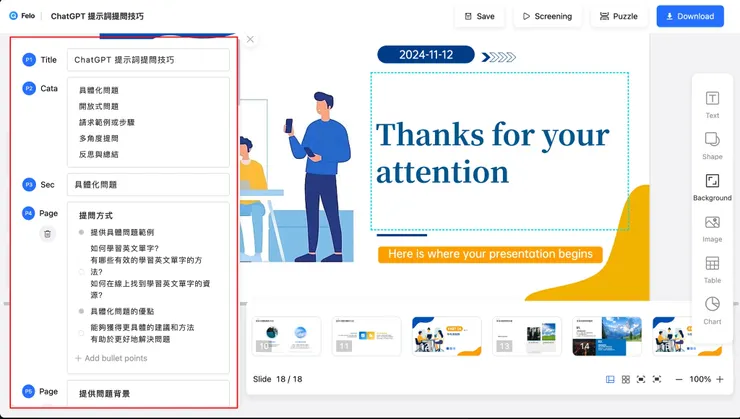This screenshot has width=740, height=419.
Task: Delete the P4 page with trash icon
Action: click(x=47, y=234)
